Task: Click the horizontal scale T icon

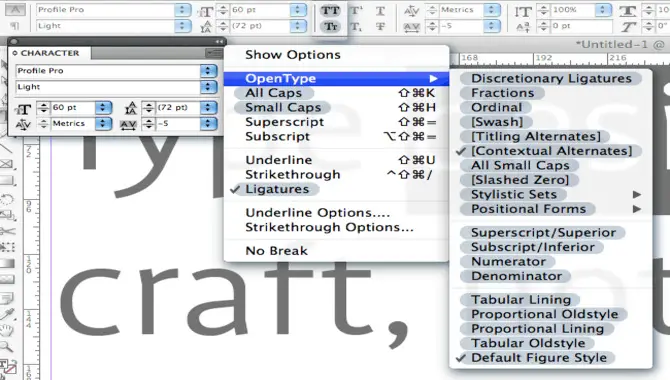Action: (x=628, y=11)
